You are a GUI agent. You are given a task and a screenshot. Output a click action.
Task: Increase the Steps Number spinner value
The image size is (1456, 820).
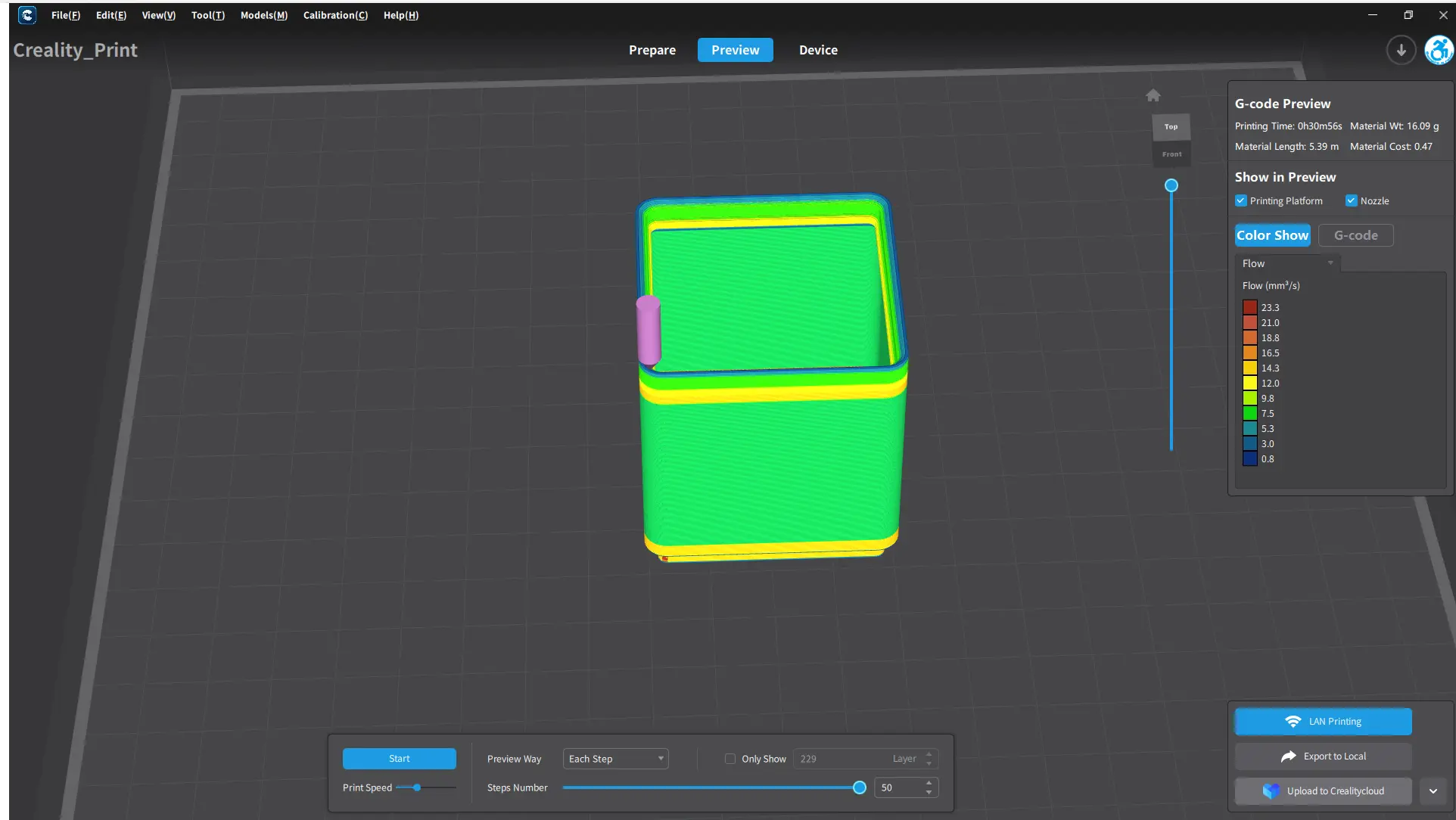point(929,783)
